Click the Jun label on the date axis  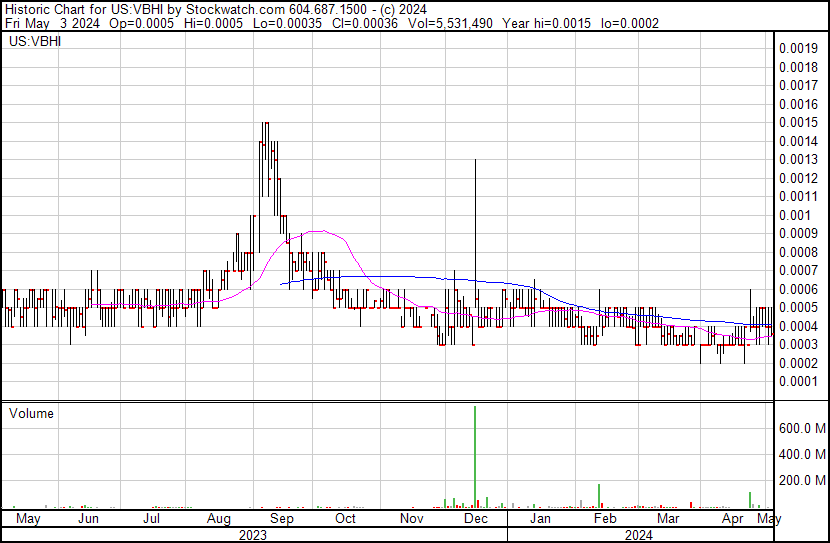click(88, 519)
